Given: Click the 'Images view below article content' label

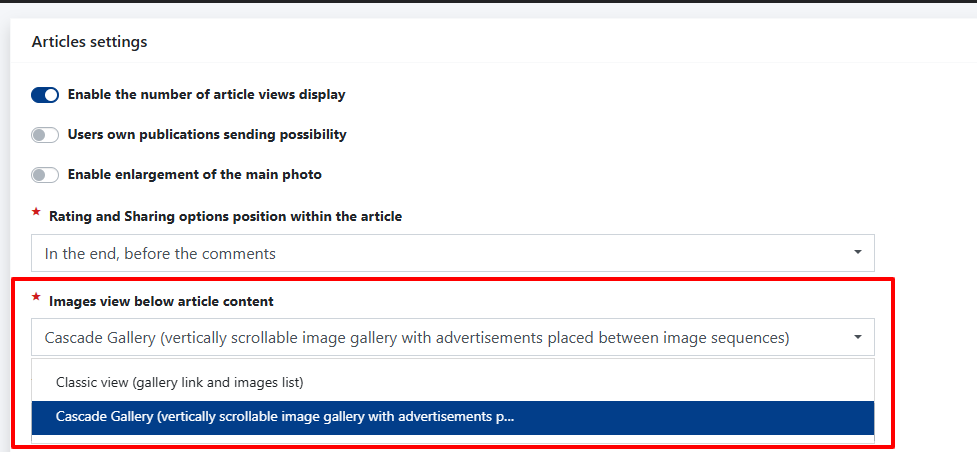Looking at the screenshot, I should (161, 301).
